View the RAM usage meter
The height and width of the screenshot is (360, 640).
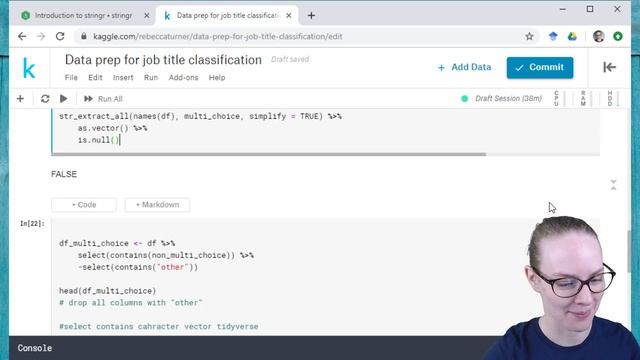tap(586, 98)
